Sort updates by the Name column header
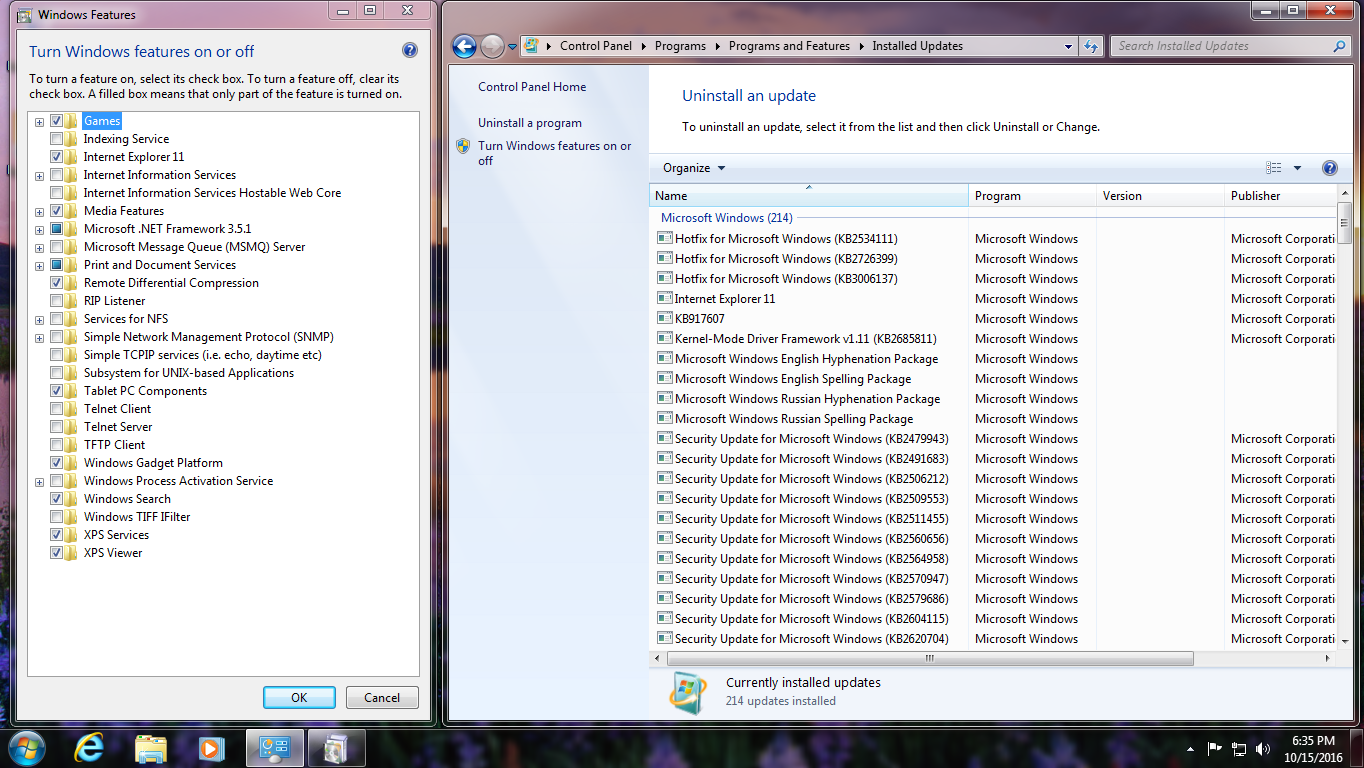Image resolution: width=1364 pixels, height=768 pixels. (x=809, y=196)
